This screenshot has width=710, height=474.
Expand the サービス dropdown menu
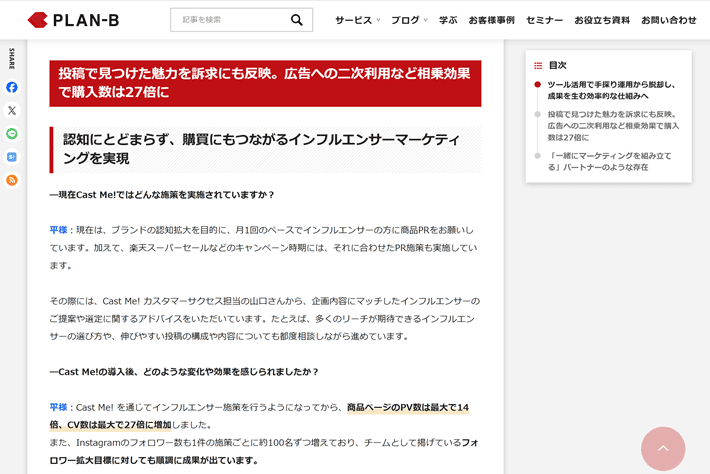[357, 20]
